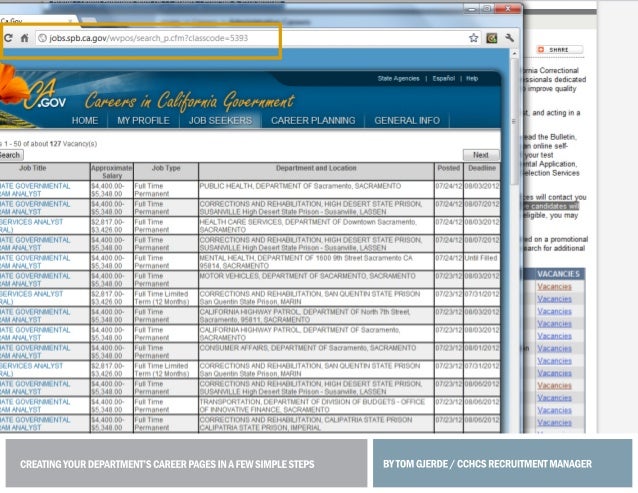Click the scrollbar up arrow
The image size is (638, 493).
tap(514, 54)
